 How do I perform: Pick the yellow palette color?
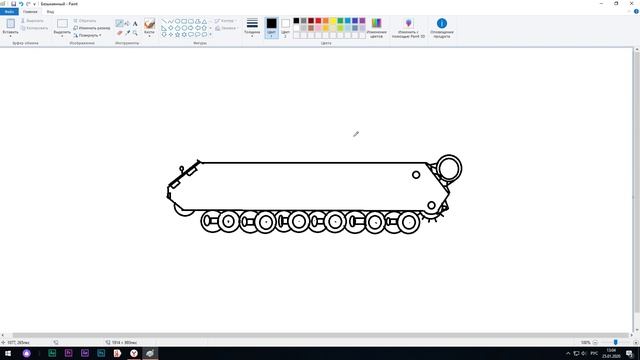pos(333,20)
